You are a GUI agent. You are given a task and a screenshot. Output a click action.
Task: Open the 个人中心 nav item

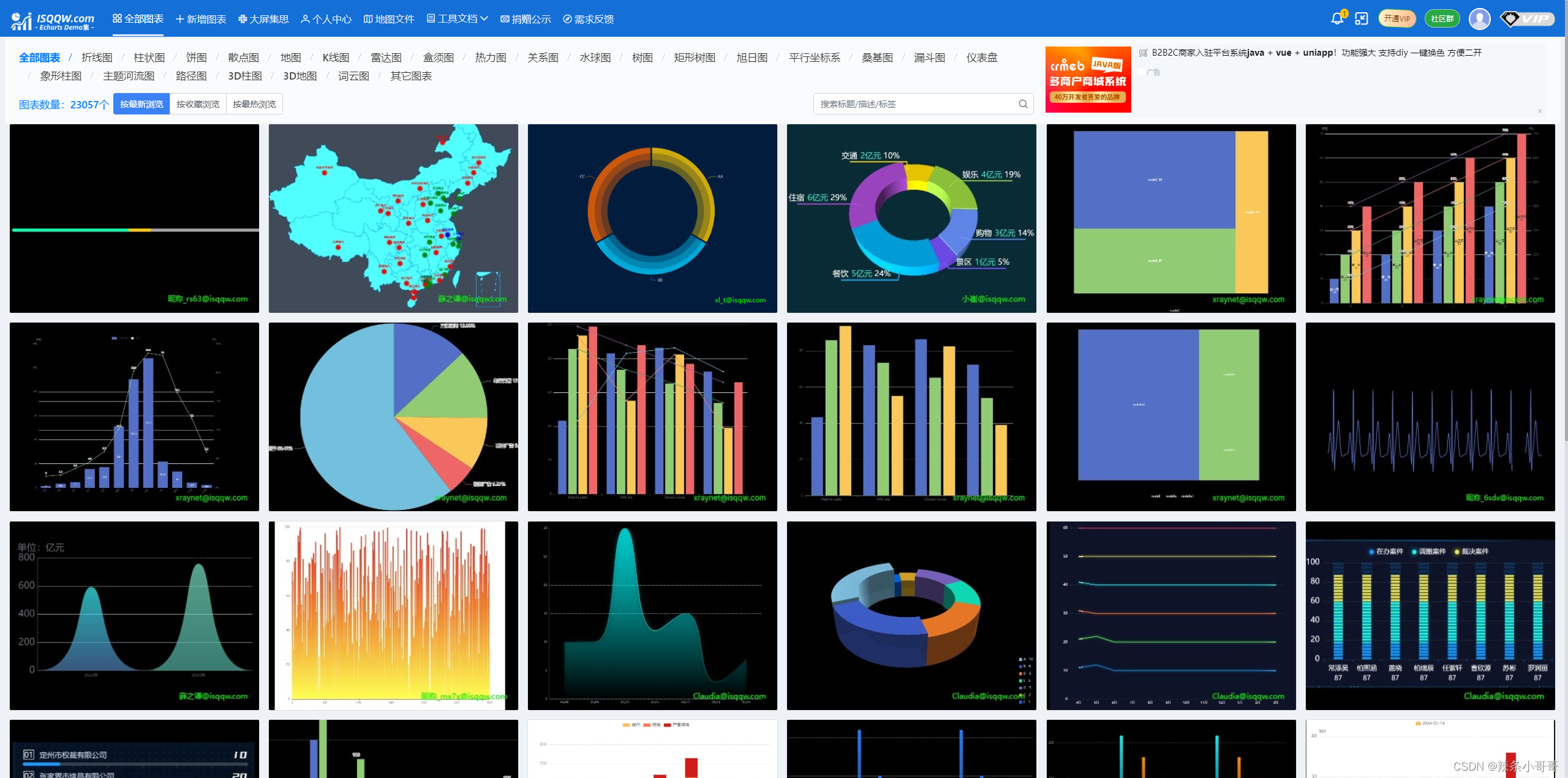326,19
